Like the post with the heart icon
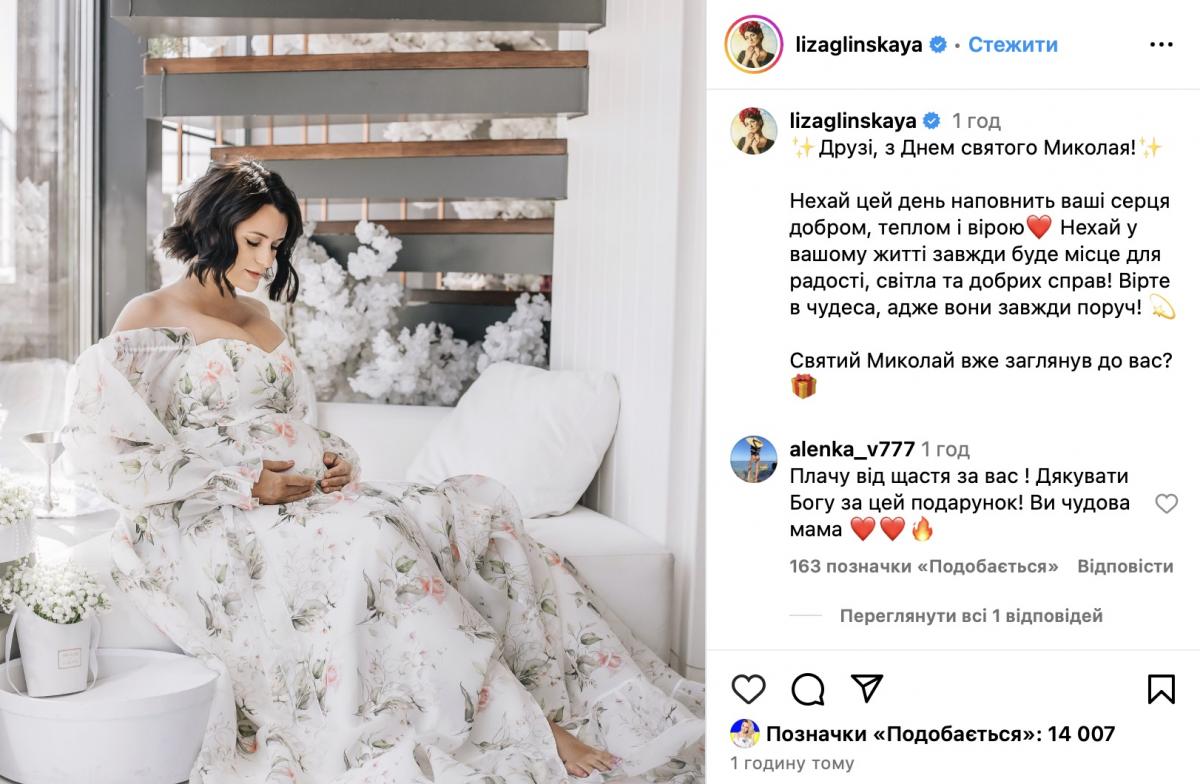Image resolution: width=1200 pixels, height=784 pixels. coord(748,689)
